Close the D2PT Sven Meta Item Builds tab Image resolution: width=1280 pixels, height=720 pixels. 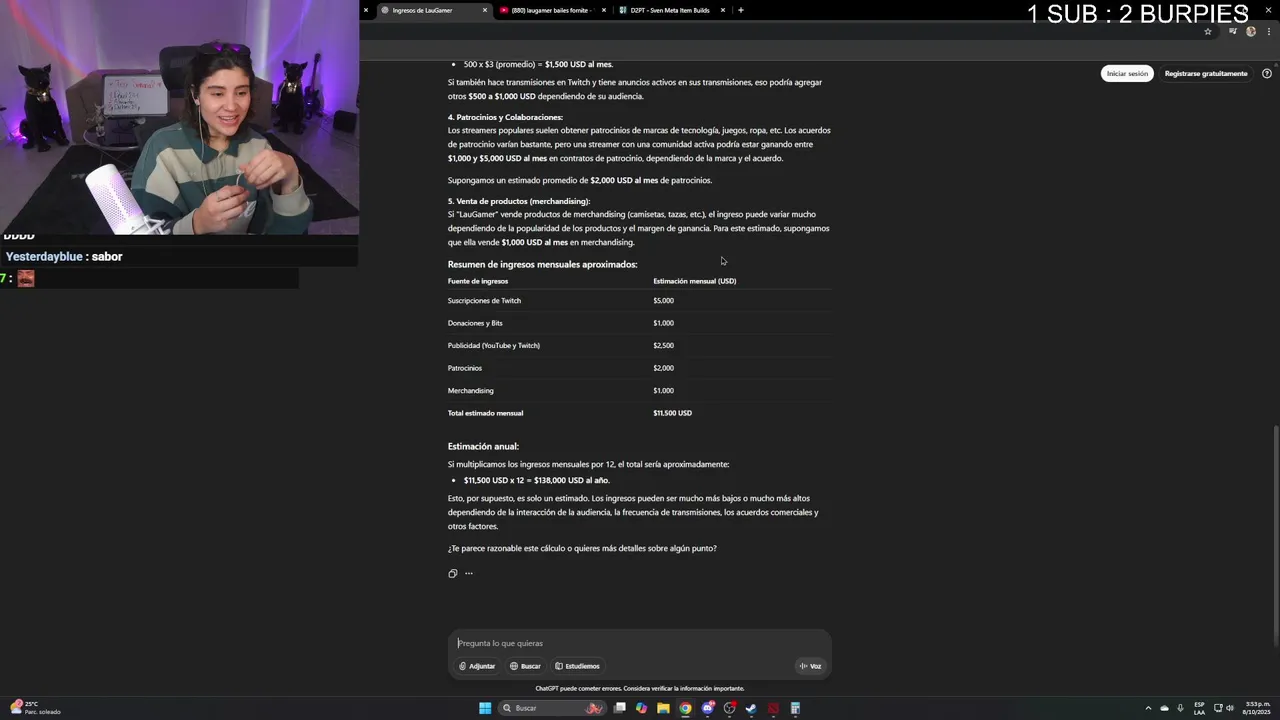click(723, 10)
